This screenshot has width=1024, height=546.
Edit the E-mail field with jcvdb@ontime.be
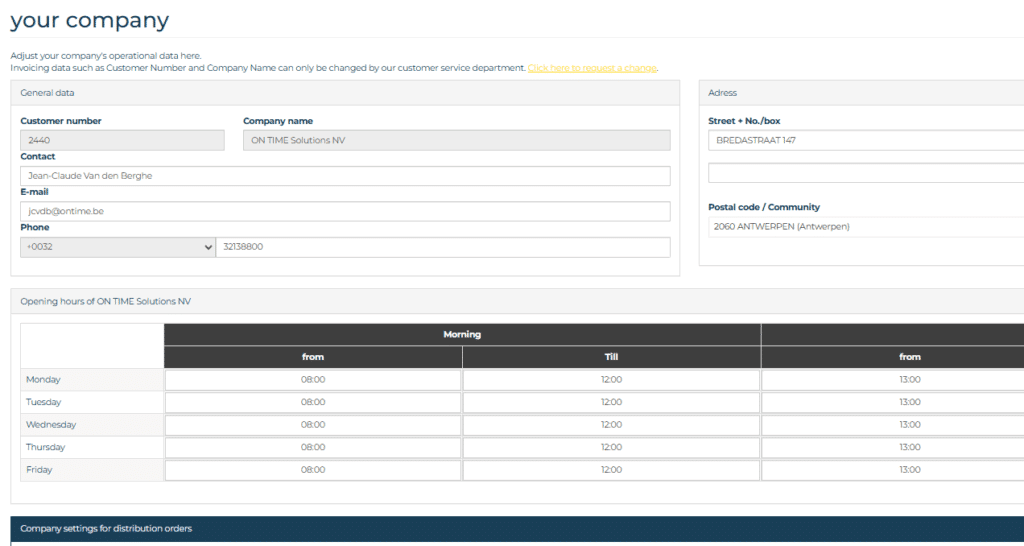[x=345, y=212]
